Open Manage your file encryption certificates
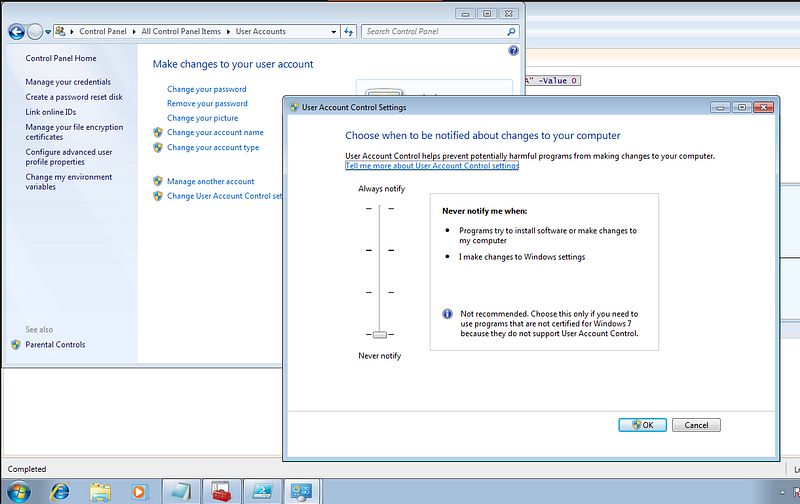The image size is (800, 504). pyautogui.click(x=74, y=132)
